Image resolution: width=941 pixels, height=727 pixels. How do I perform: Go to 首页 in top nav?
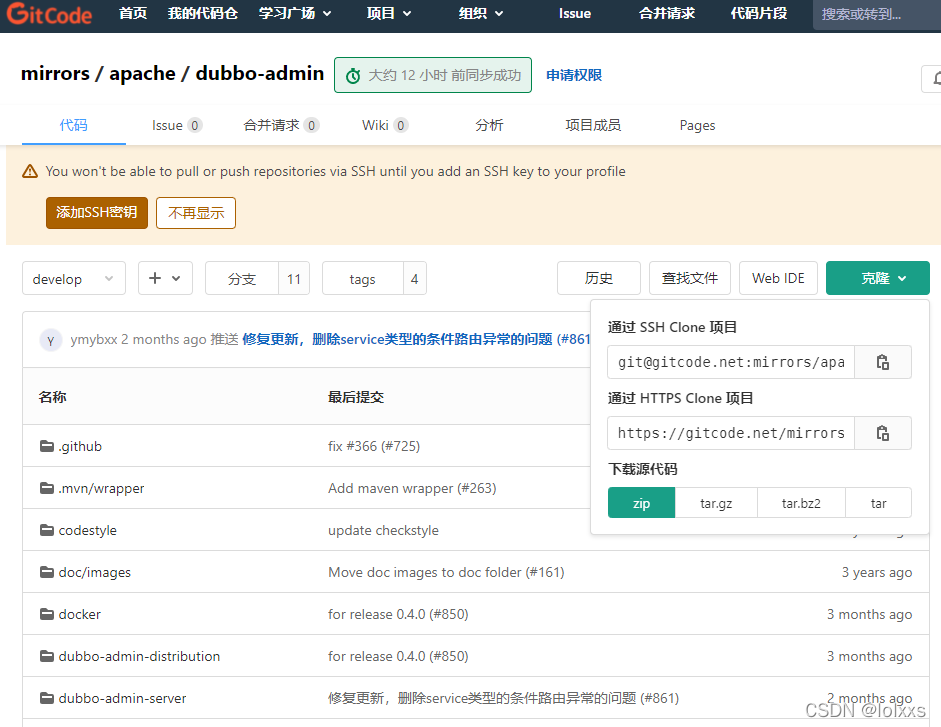coord(133,13)
